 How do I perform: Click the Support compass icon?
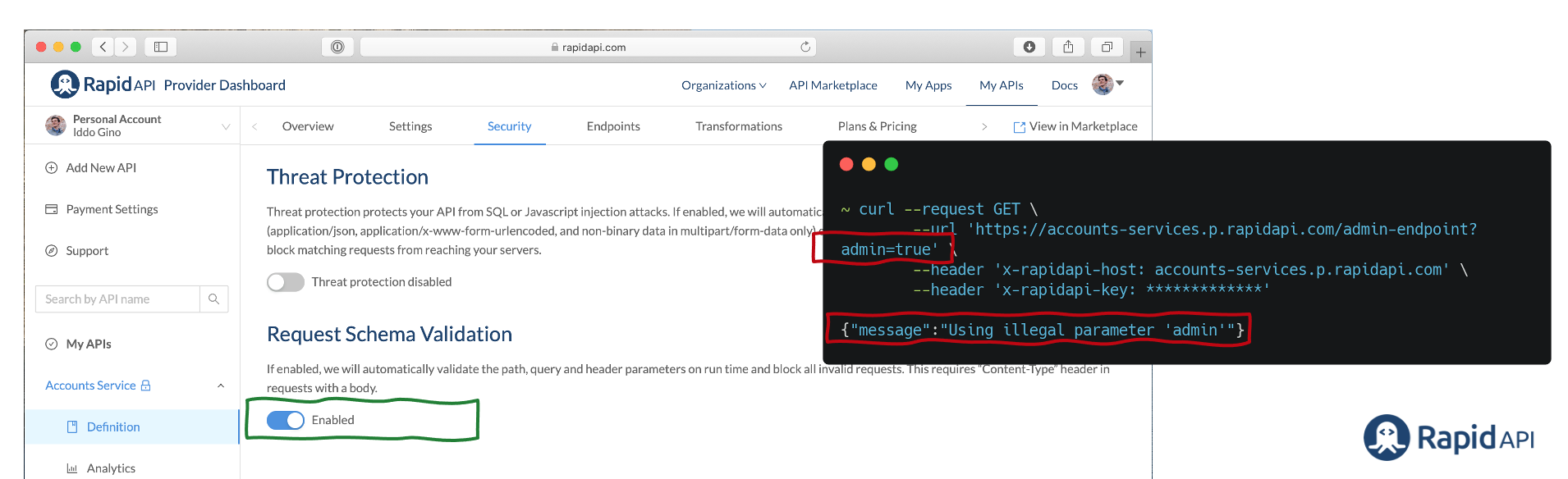tap(51, 251)
